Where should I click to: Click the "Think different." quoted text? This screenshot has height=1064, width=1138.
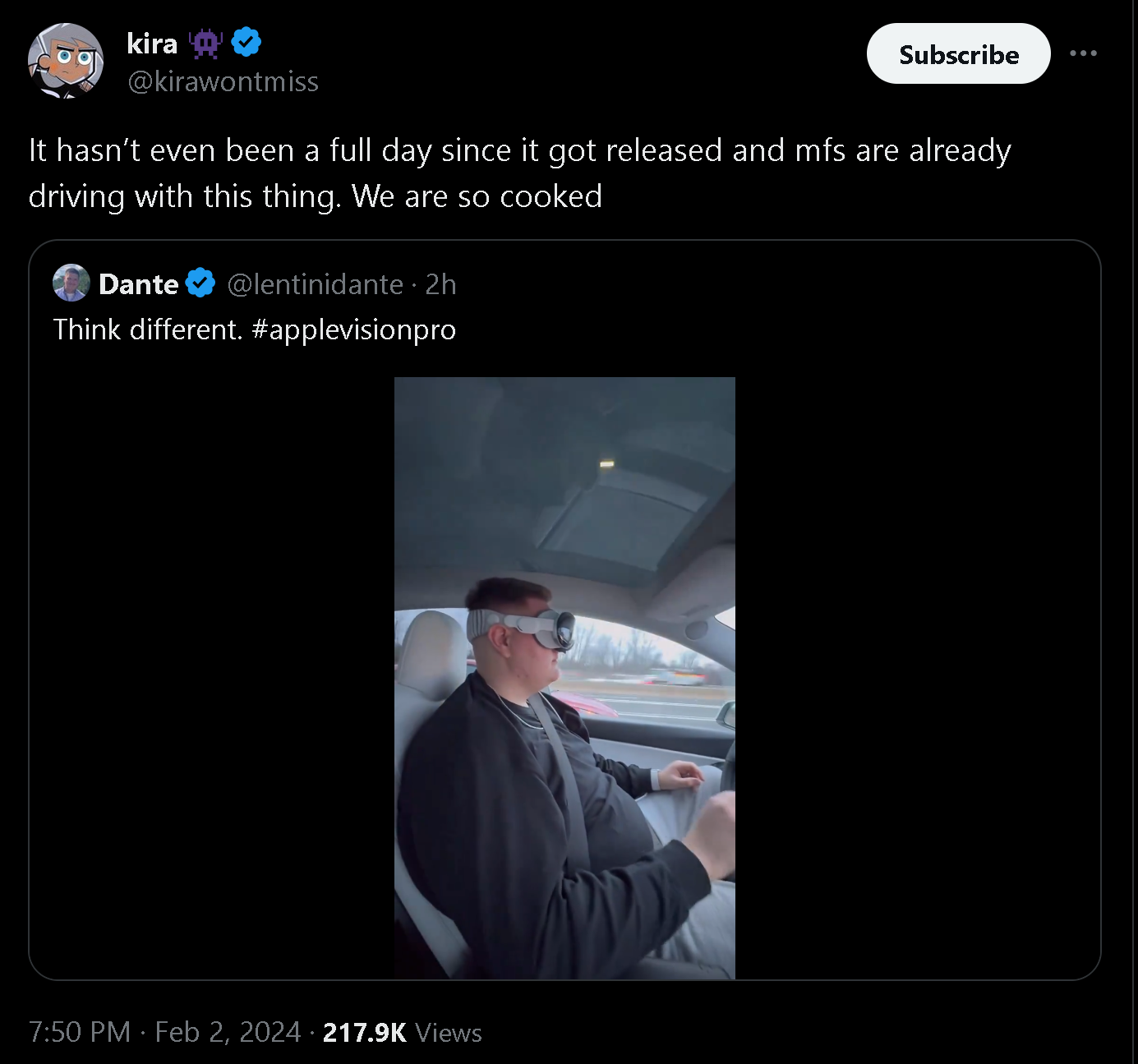pyautogui.click(x=148, y=329)
